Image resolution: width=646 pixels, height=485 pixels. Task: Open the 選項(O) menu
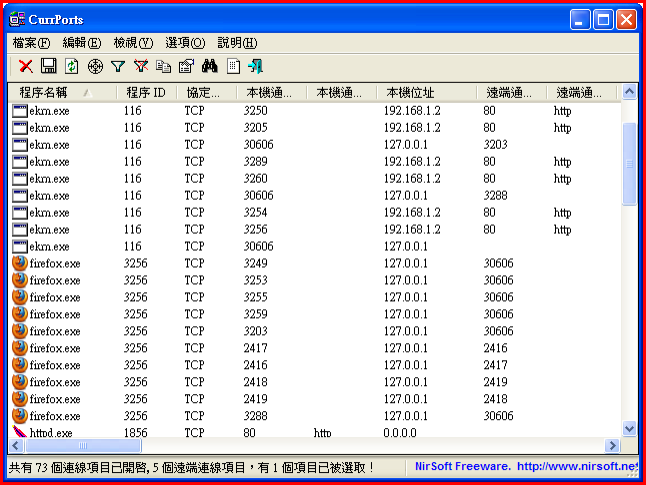click(184, 43)
